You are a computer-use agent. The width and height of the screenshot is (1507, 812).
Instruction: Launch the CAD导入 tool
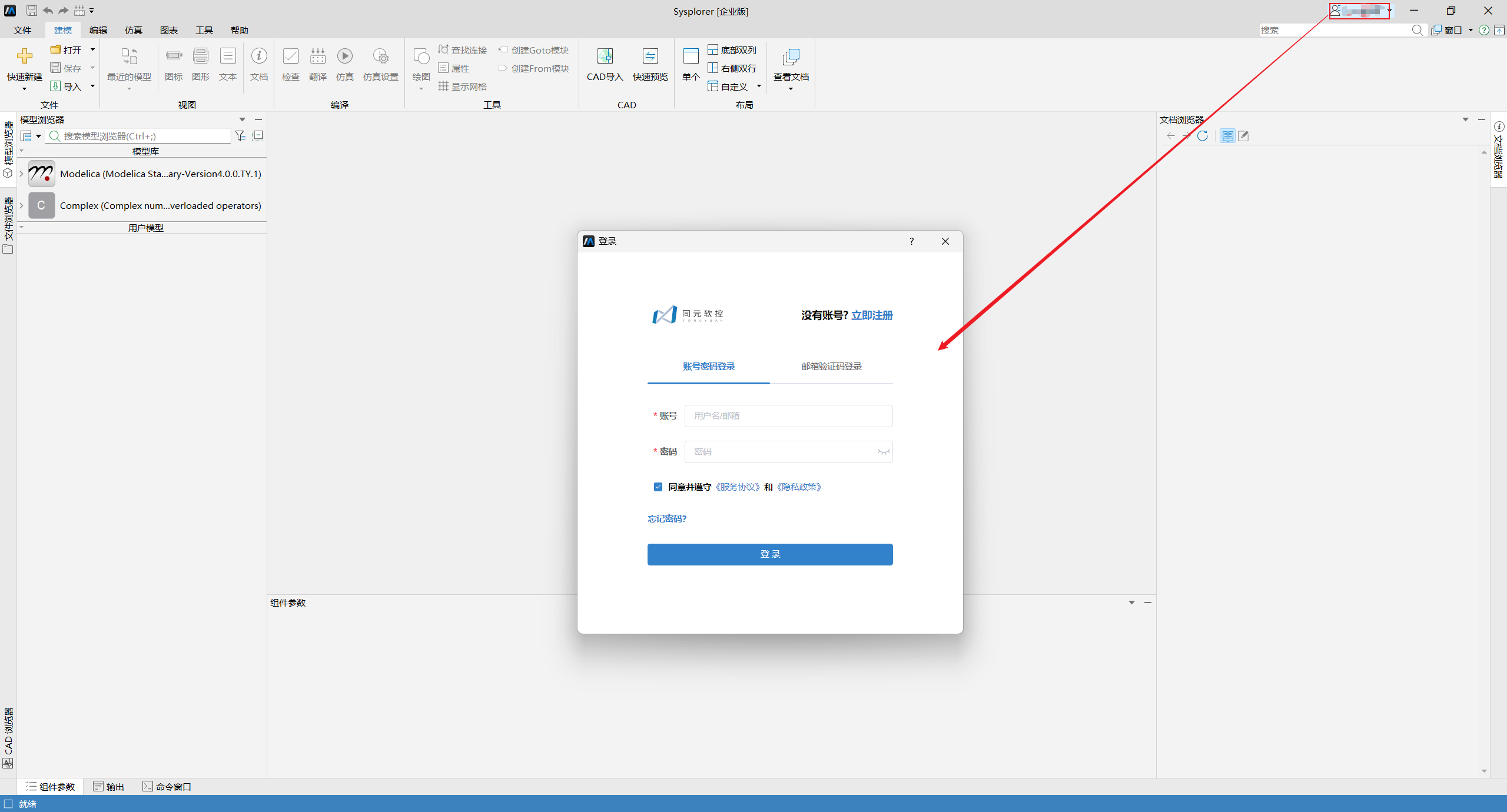[605, 64]
